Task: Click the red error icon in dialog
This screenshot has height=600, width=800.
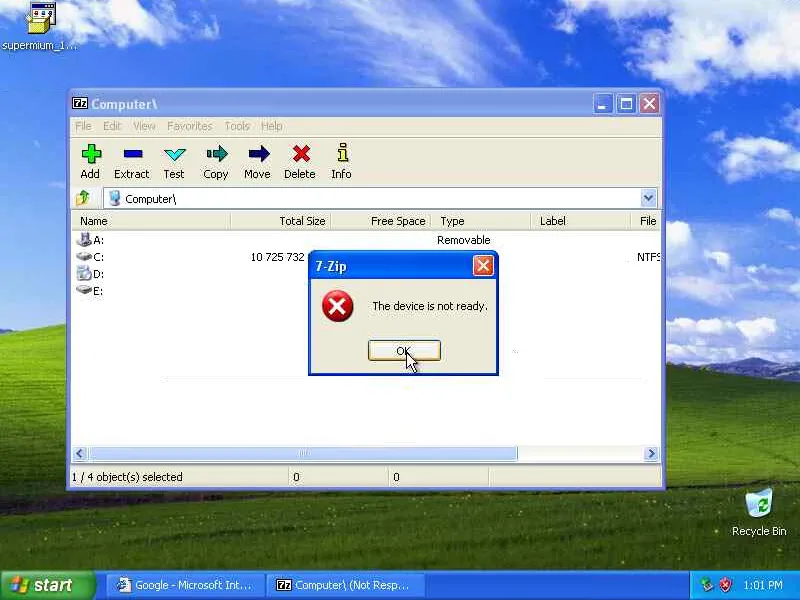Action: pyautogui.click(x=337, y=306)
